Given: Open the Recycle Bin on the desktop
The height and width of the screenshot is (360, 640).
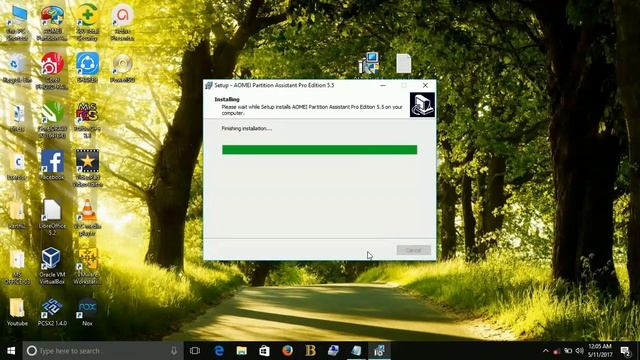Looking at the screenshot, I should 17,68.
